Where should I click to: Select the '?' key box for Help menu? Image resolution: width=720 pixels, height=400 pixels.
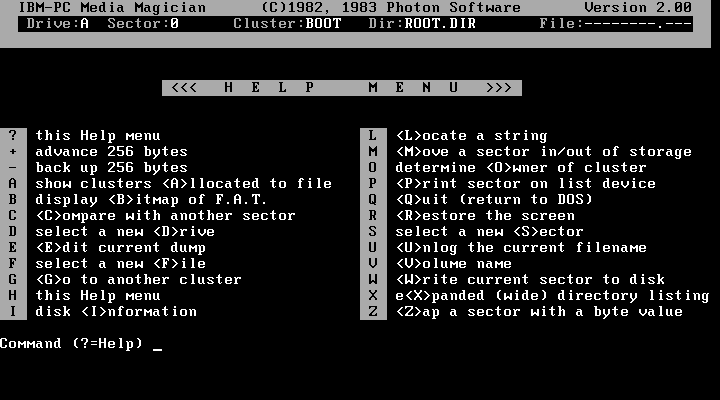(x=13, y=135)
